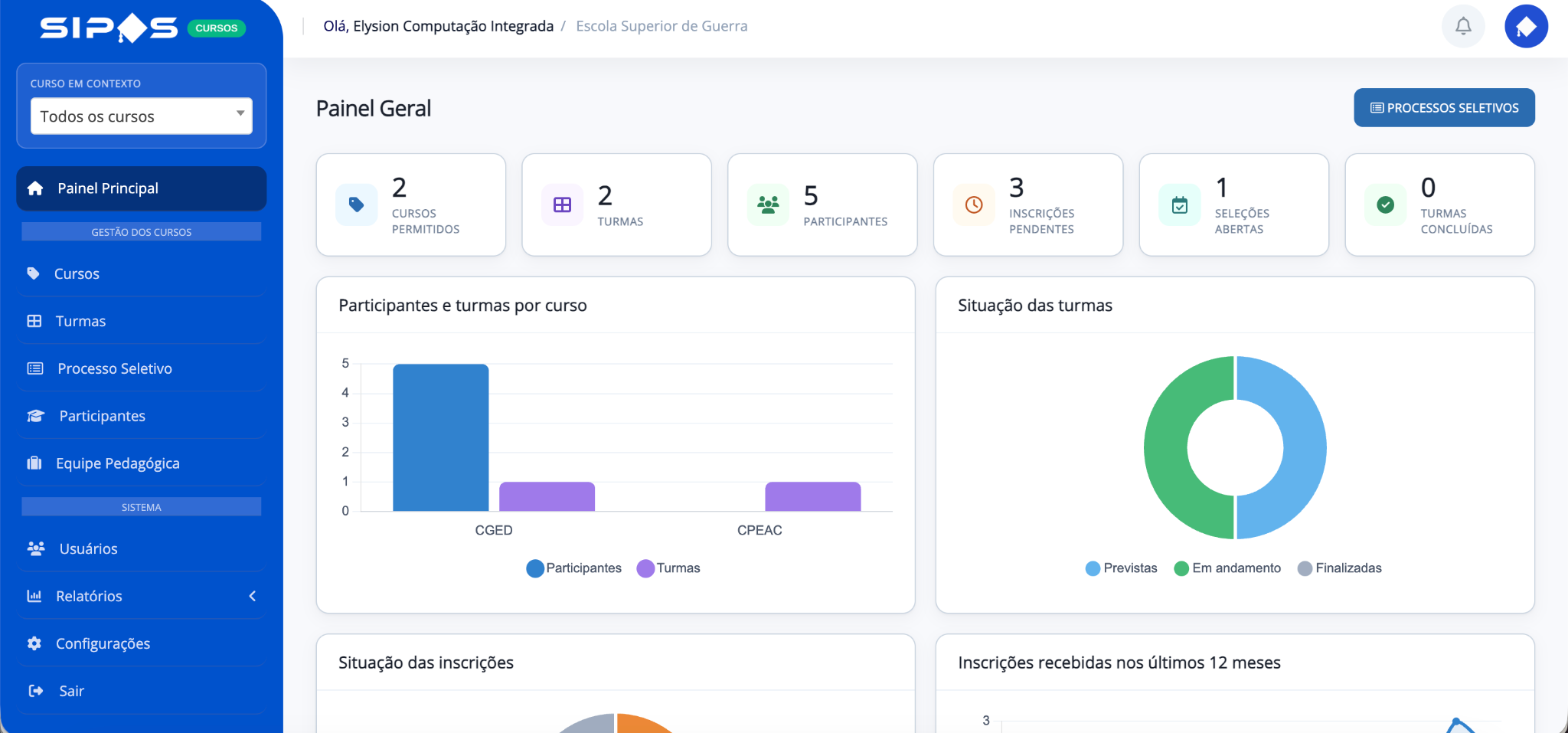The height and width of the screenshot is (733, 1568).
Task: Open the Usuários menu item
Action: (142, 548)
